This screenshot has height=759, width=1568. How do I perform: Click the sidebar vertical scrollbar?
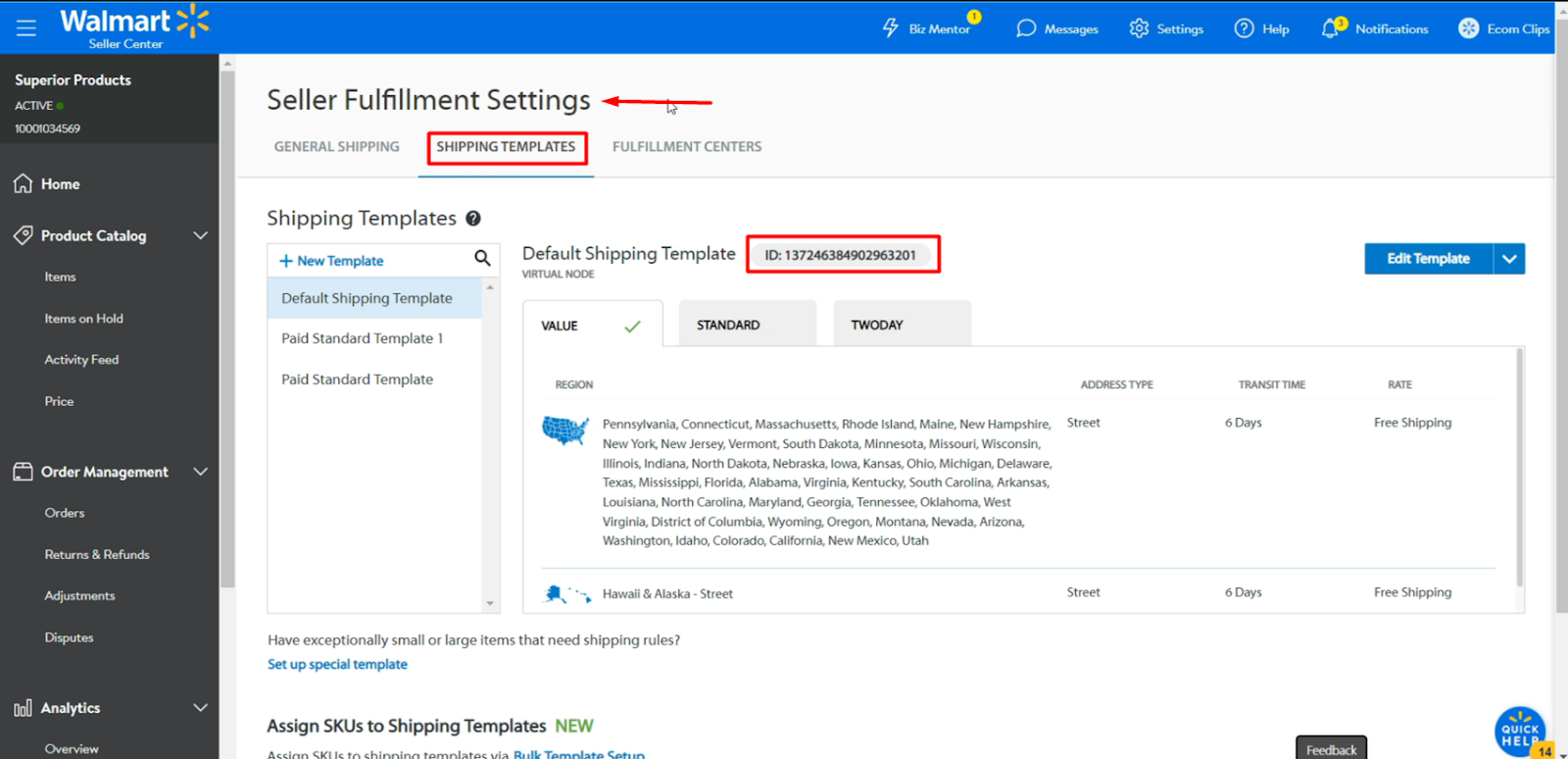[227, 329]
